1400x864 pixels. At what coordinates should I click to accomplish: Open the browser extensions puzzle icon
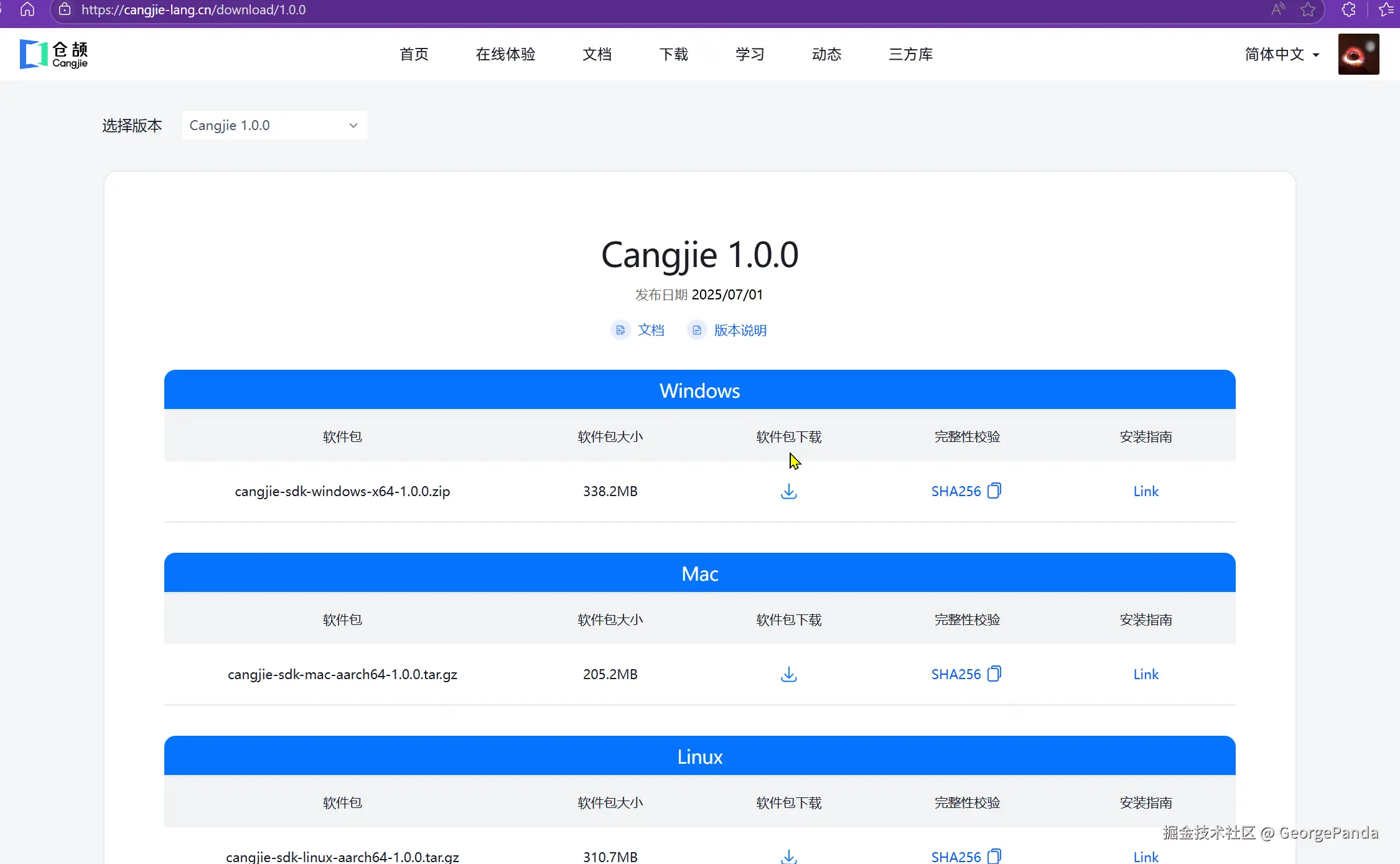1348,9
